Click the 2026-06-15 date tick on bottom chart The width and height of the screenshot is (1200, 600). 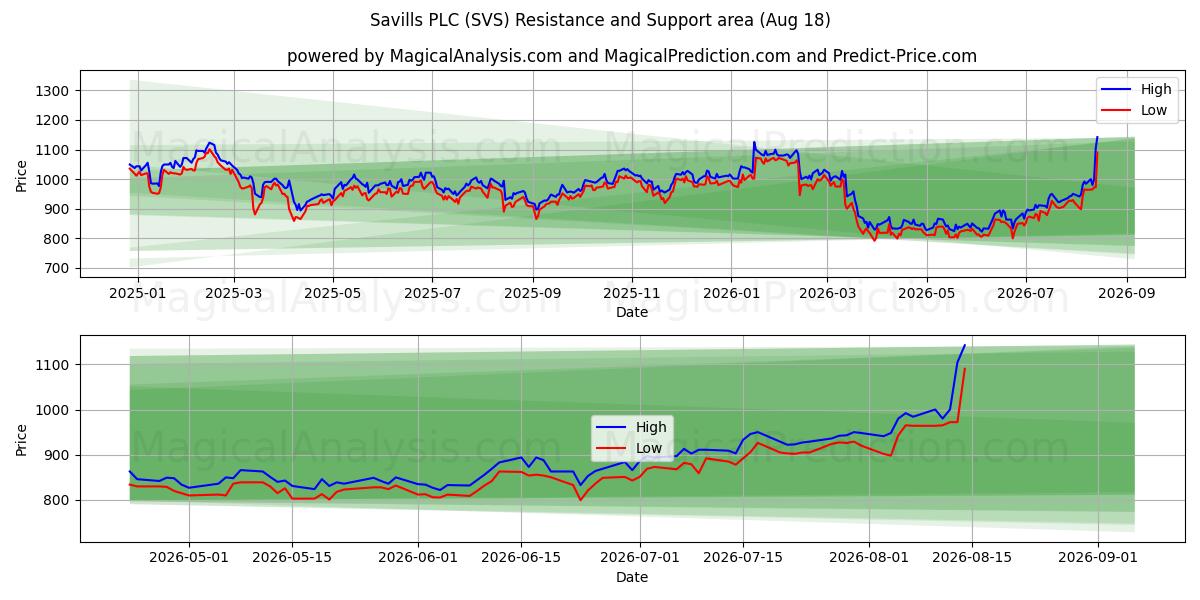click(x=521, y=560)
